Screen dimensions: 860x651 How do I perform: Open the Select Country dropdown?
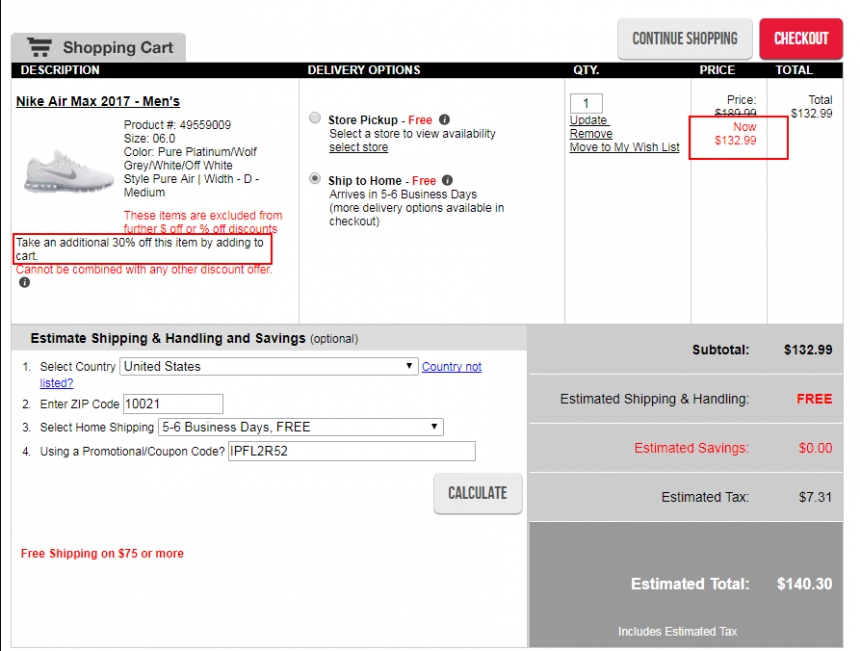(268, 367)
